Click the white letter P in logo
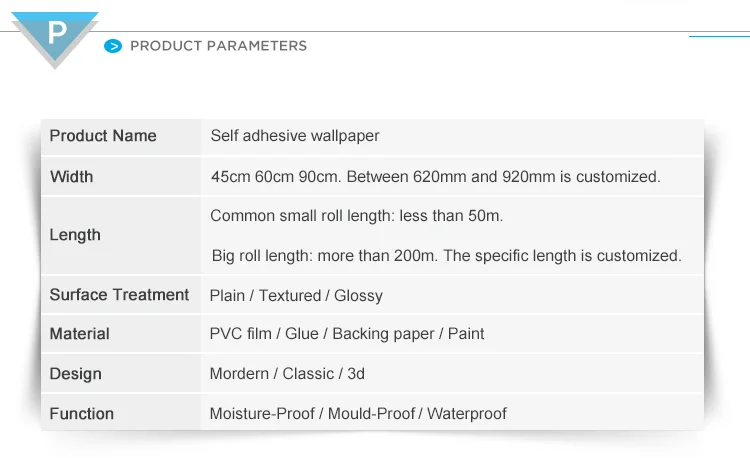 coord(57,33)
